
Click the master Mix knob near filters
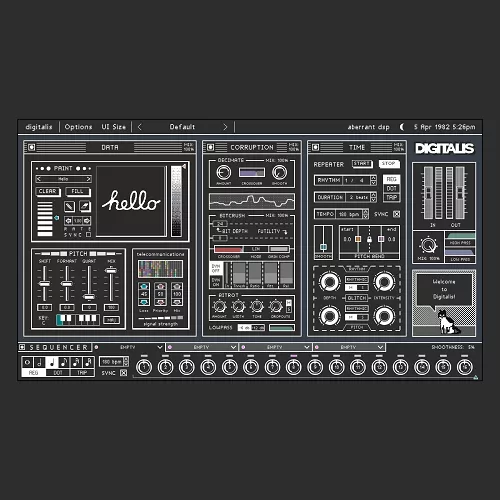coord(429,245)
